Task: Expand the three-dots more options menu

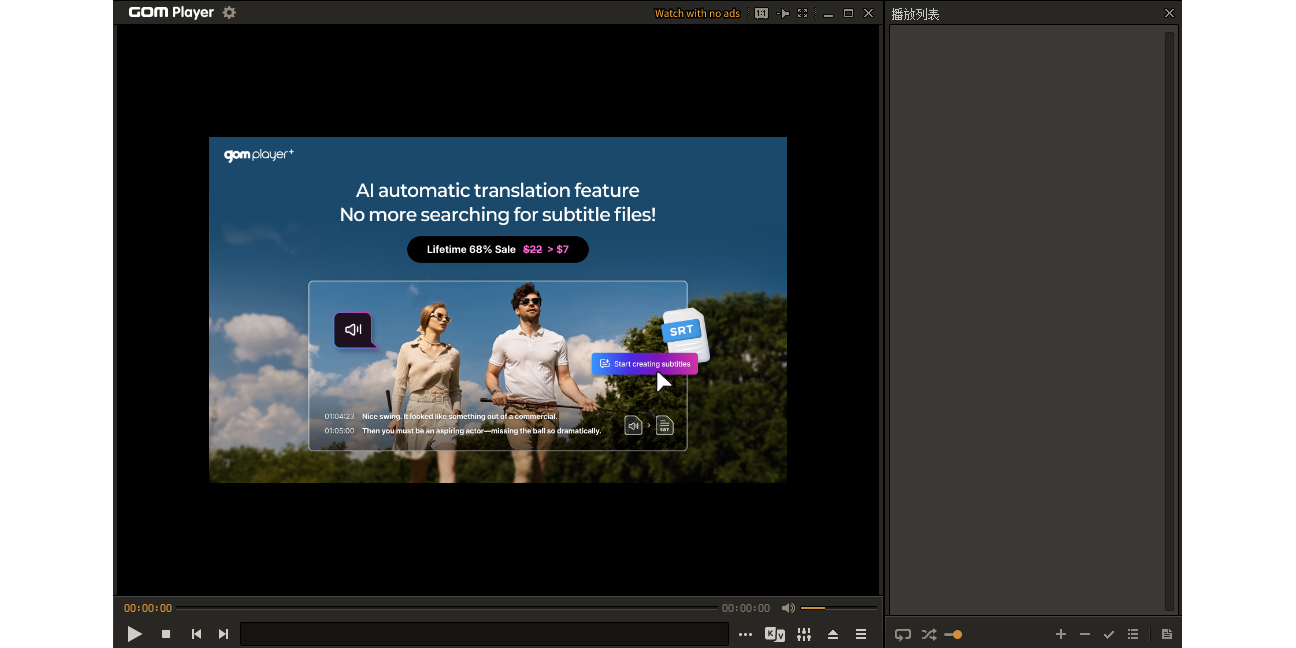Action: (x=745, y=634)
